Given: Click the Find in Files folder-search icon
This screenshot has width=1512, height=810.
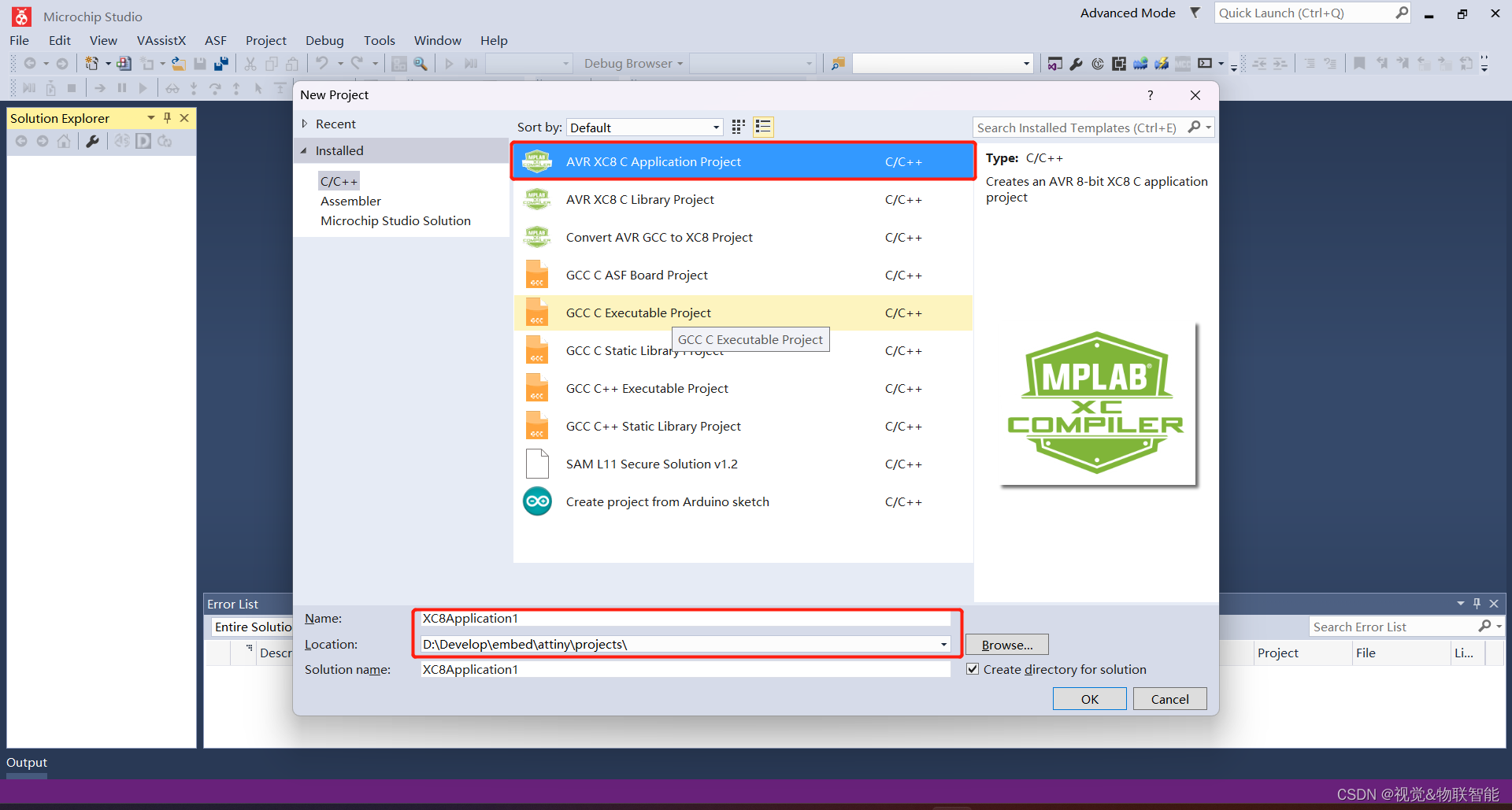Looking at the screenshot, I should pos(838,64).
